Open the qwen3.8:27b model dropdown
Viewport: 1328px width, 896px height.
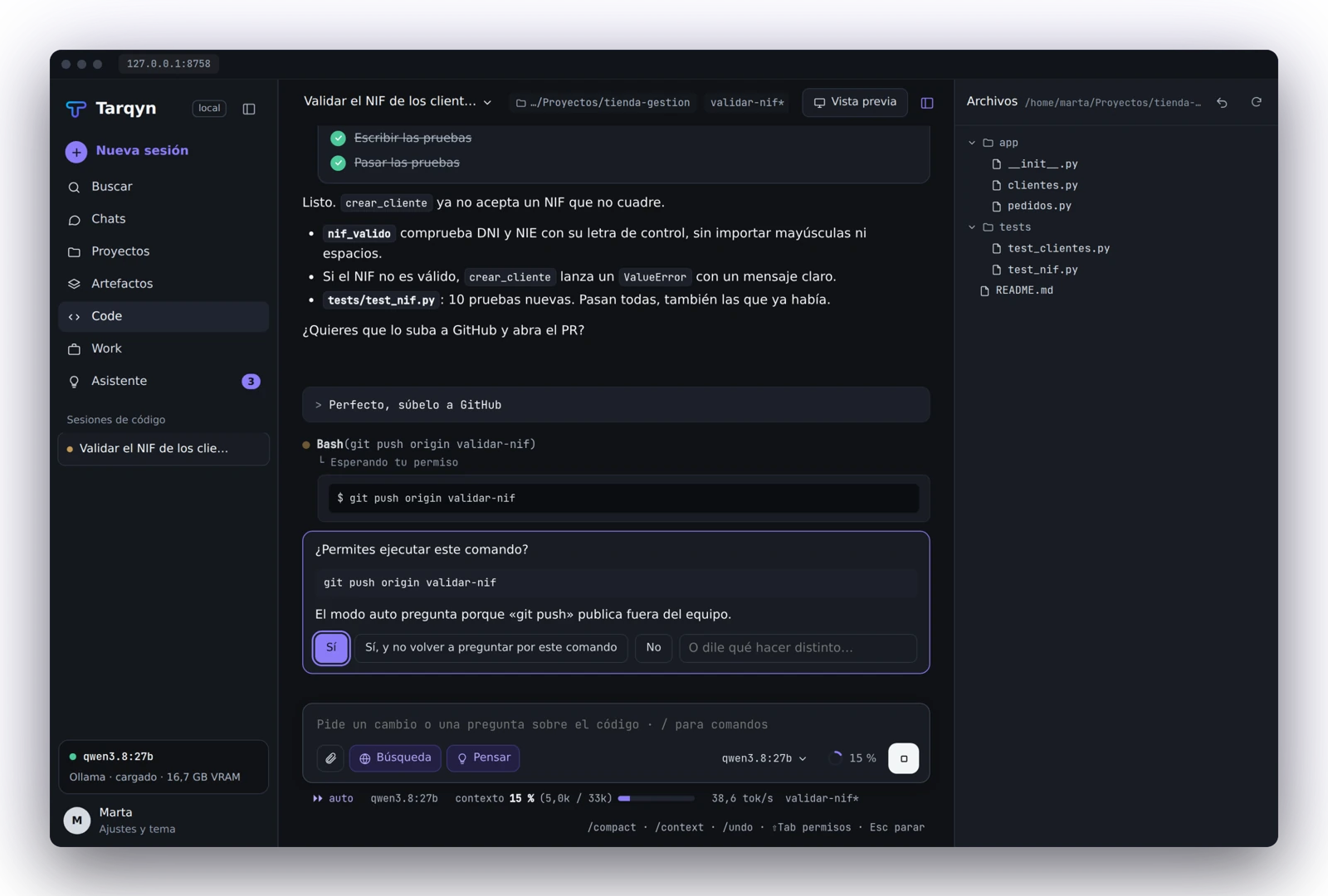(x=764, y=758)
